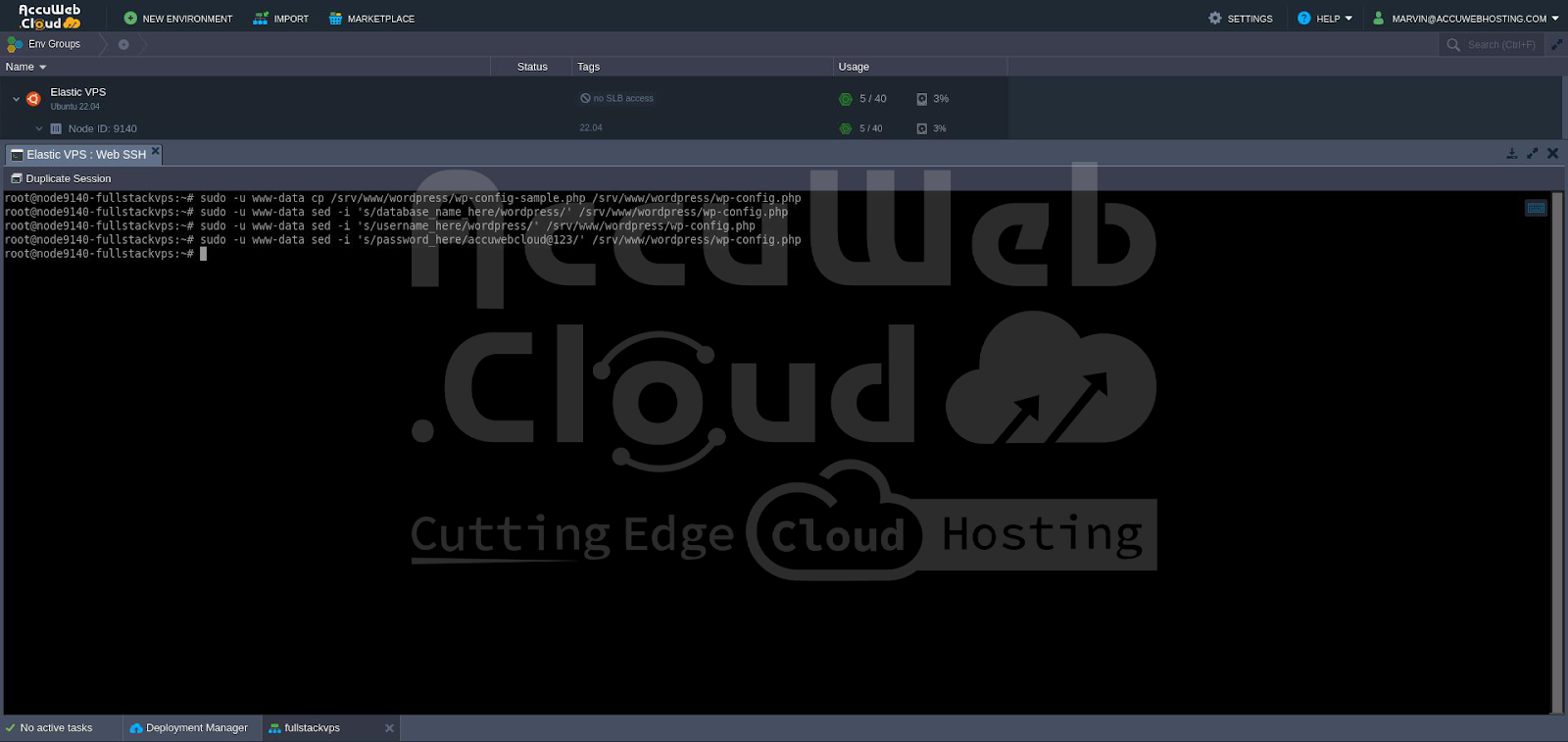
Task: Create a New Environment
Action: click(178, 19)
